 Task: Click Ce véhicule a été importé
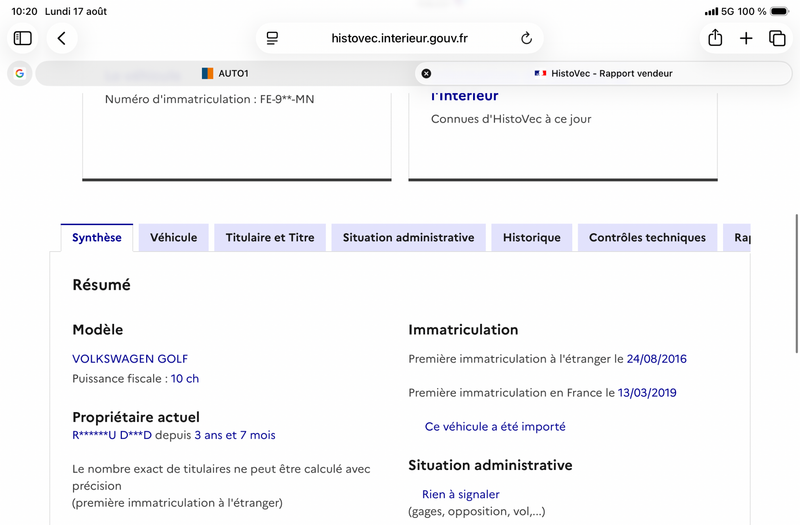point(495,427)
